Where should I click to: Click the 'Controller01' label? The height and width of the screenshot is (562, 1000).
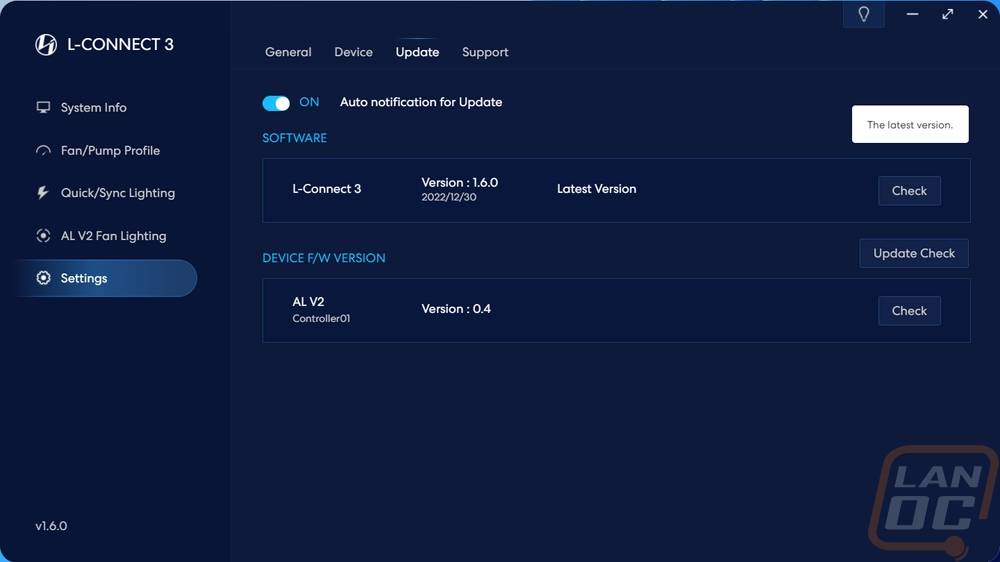pyautogui.click(x=321, y=318)
